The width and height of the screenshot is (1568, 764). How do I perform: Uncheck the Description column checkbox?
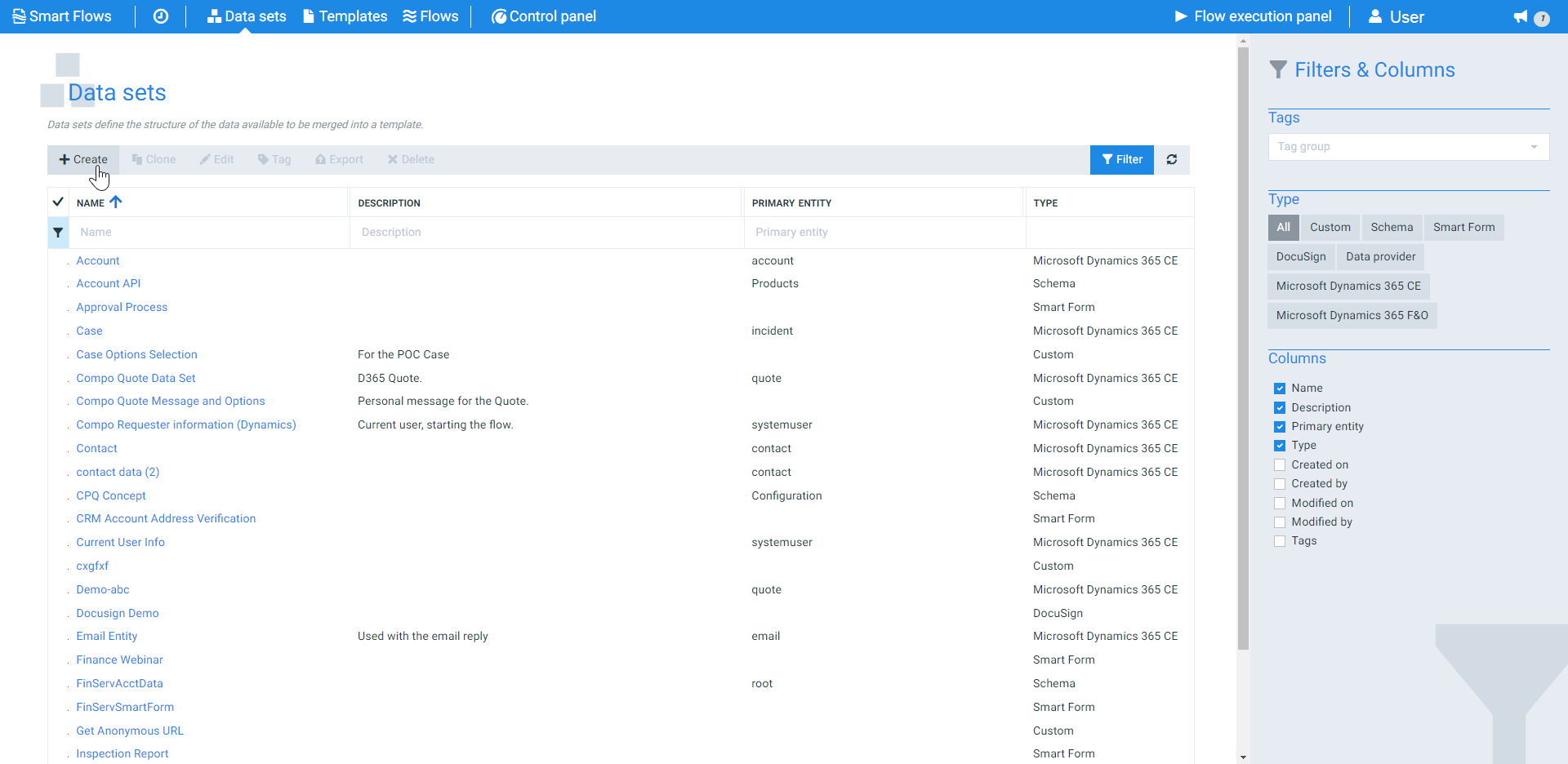pos(1280,407)
